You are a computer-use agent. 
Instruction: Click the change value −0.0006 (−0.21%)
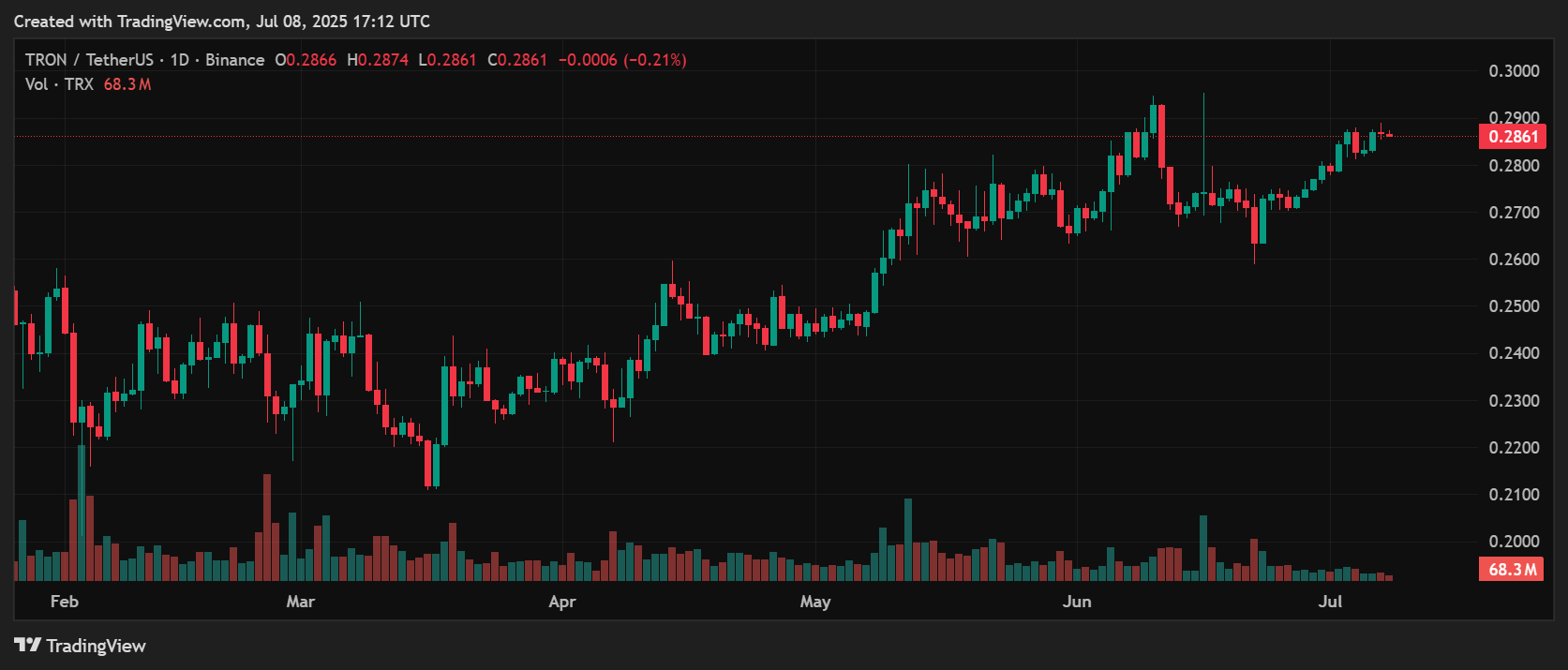pyautogui.click(x=622, y=60)
